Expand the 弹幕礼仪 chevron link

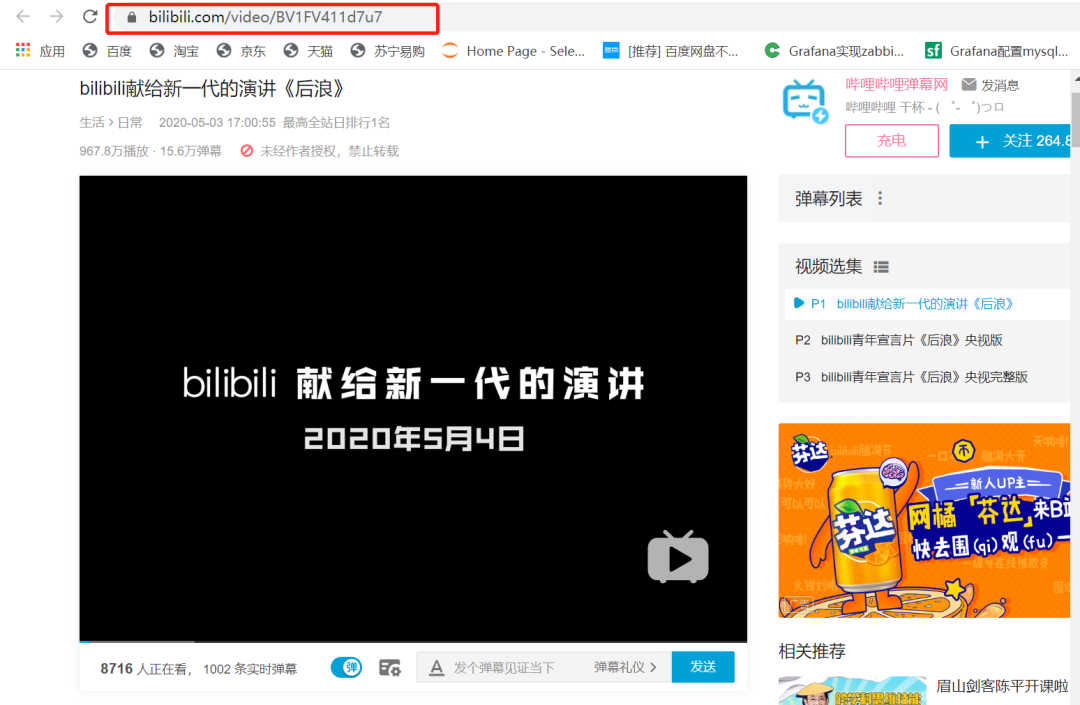point(625,667)
